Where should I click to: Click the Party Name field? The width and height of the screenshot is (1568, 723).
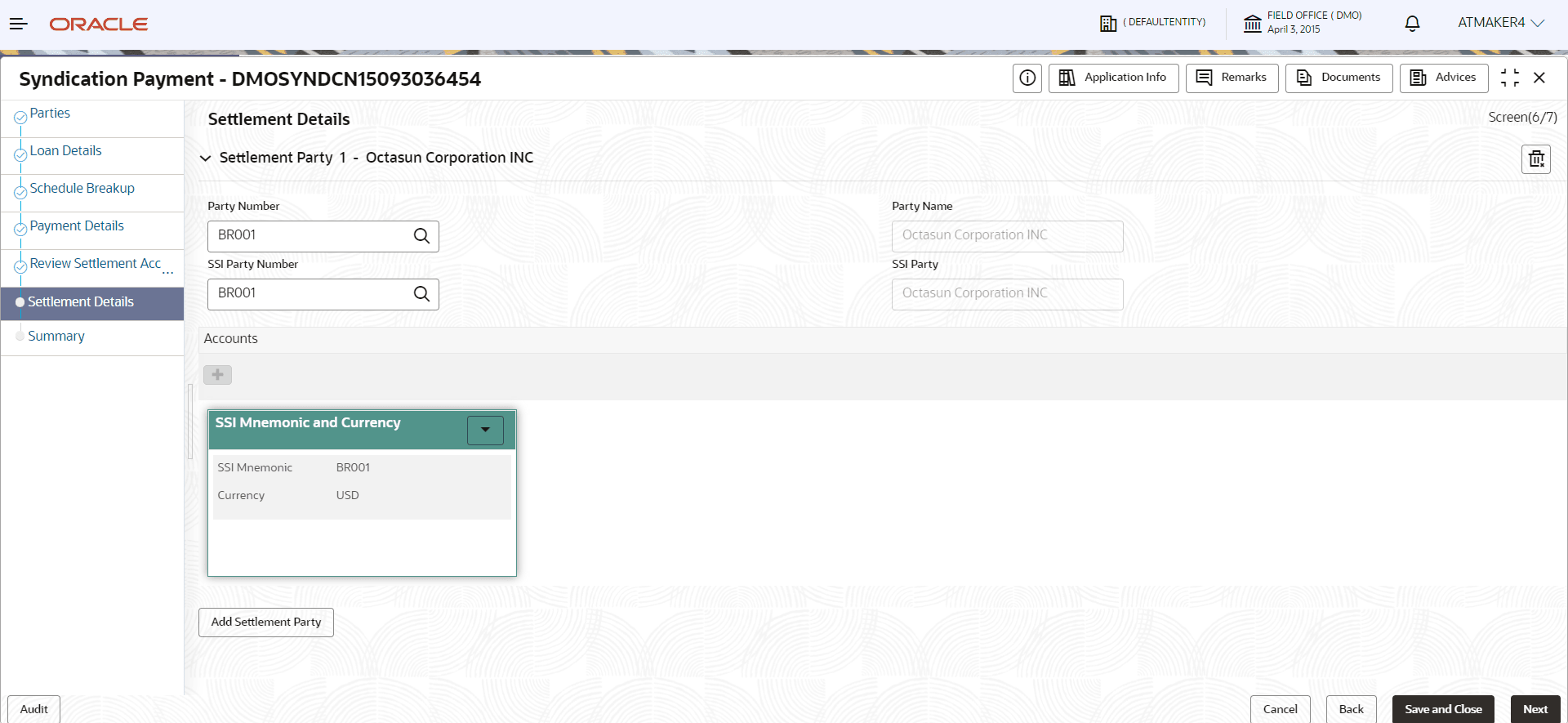(1007, 236)
